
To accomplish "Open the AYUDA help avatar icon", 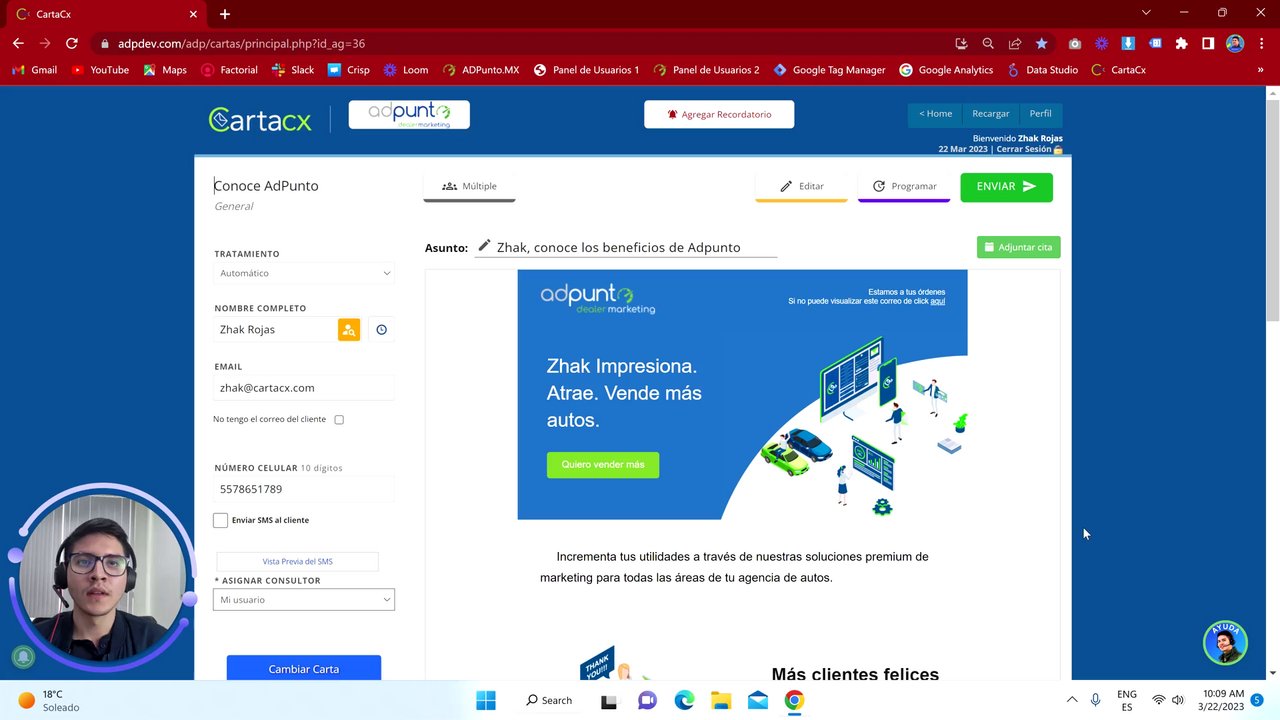I will (x=1225, y=643).
